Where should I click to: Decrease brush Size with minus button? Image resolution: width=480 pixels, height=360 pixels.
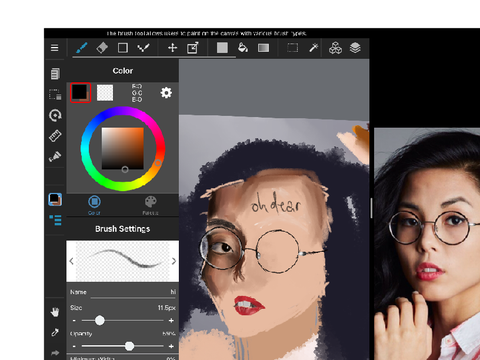tap(74, 320)
